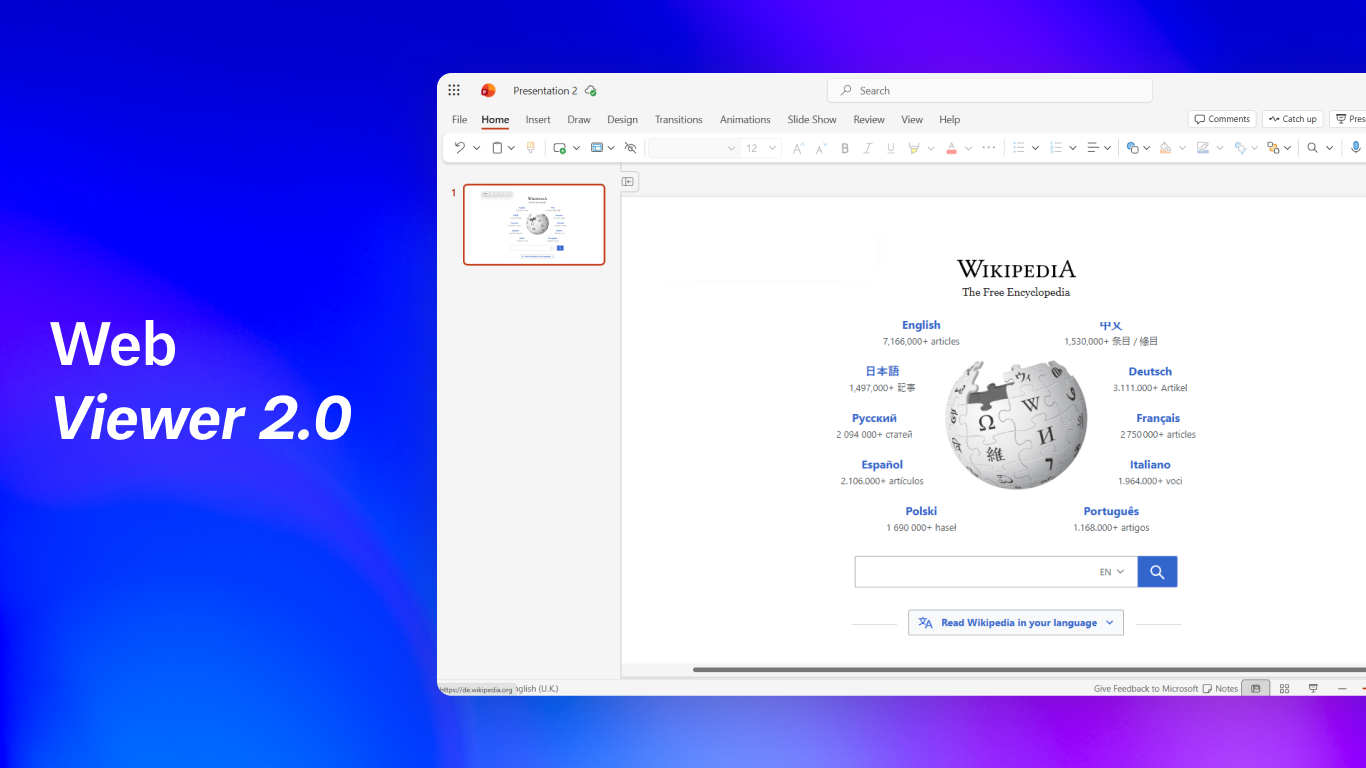Expand the Arrange dropdown arrow
Screen dimensions: 1366x768
(x=1287, y=148)
